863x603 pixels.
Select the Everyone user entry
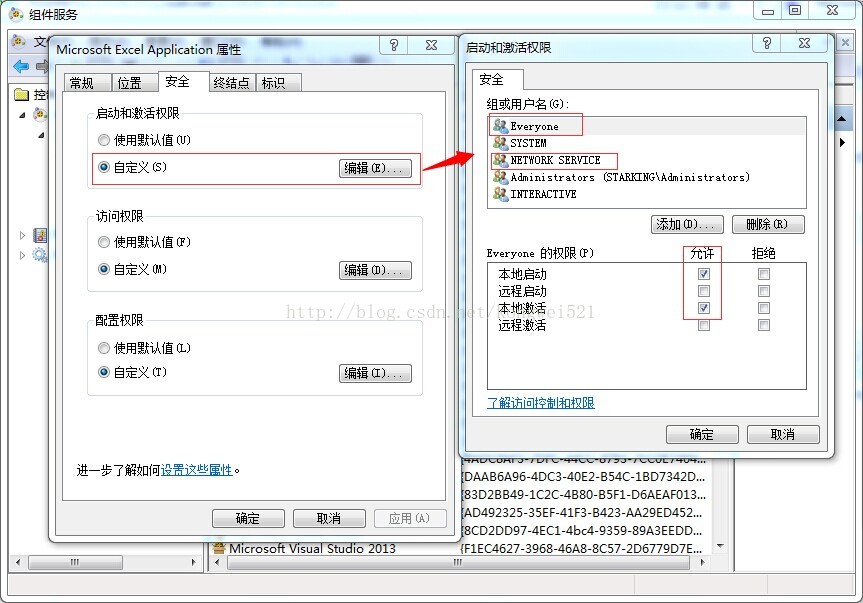(647, 126)
